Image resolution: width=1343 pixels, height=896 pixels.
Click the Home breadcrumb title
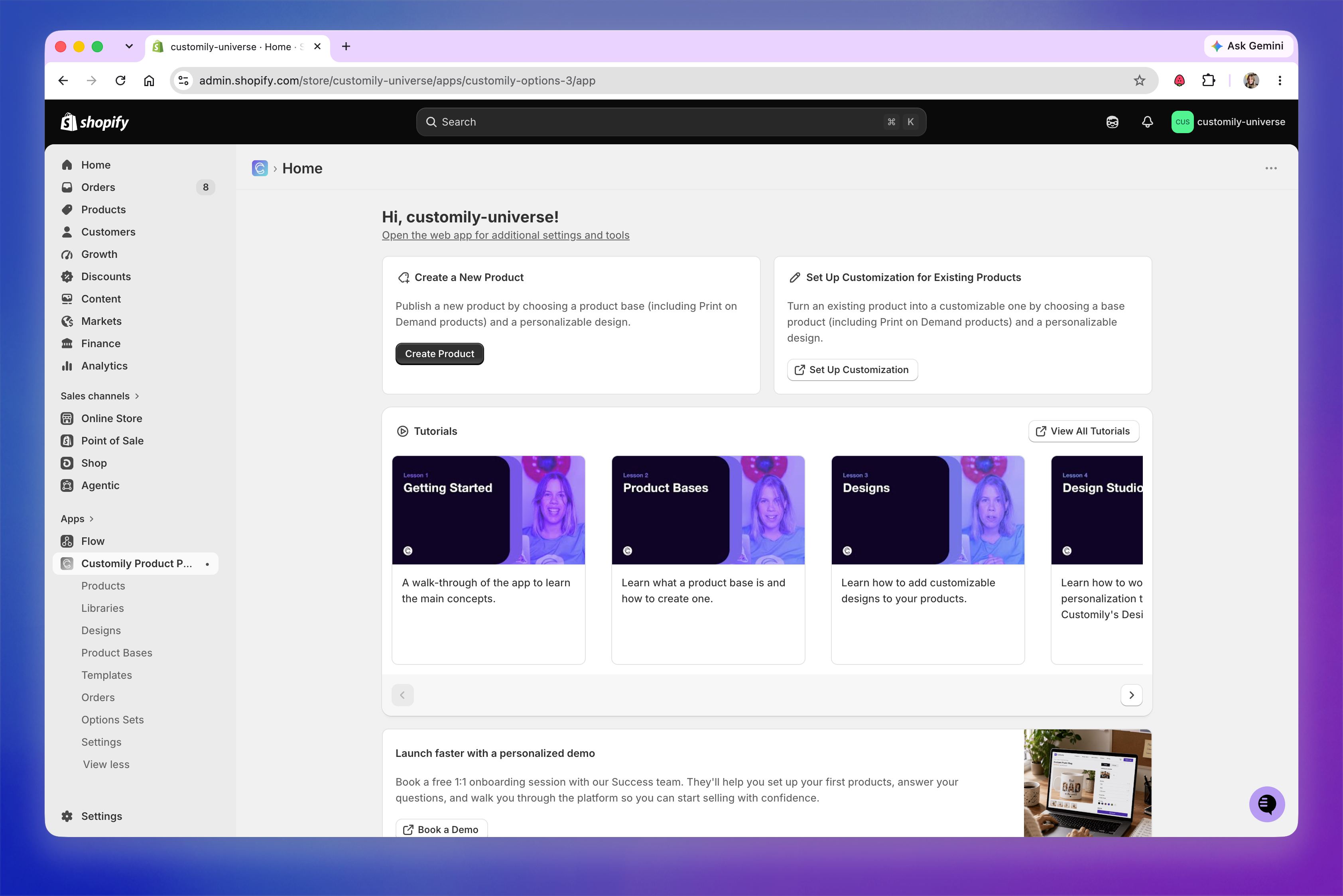tap(302, 168)
